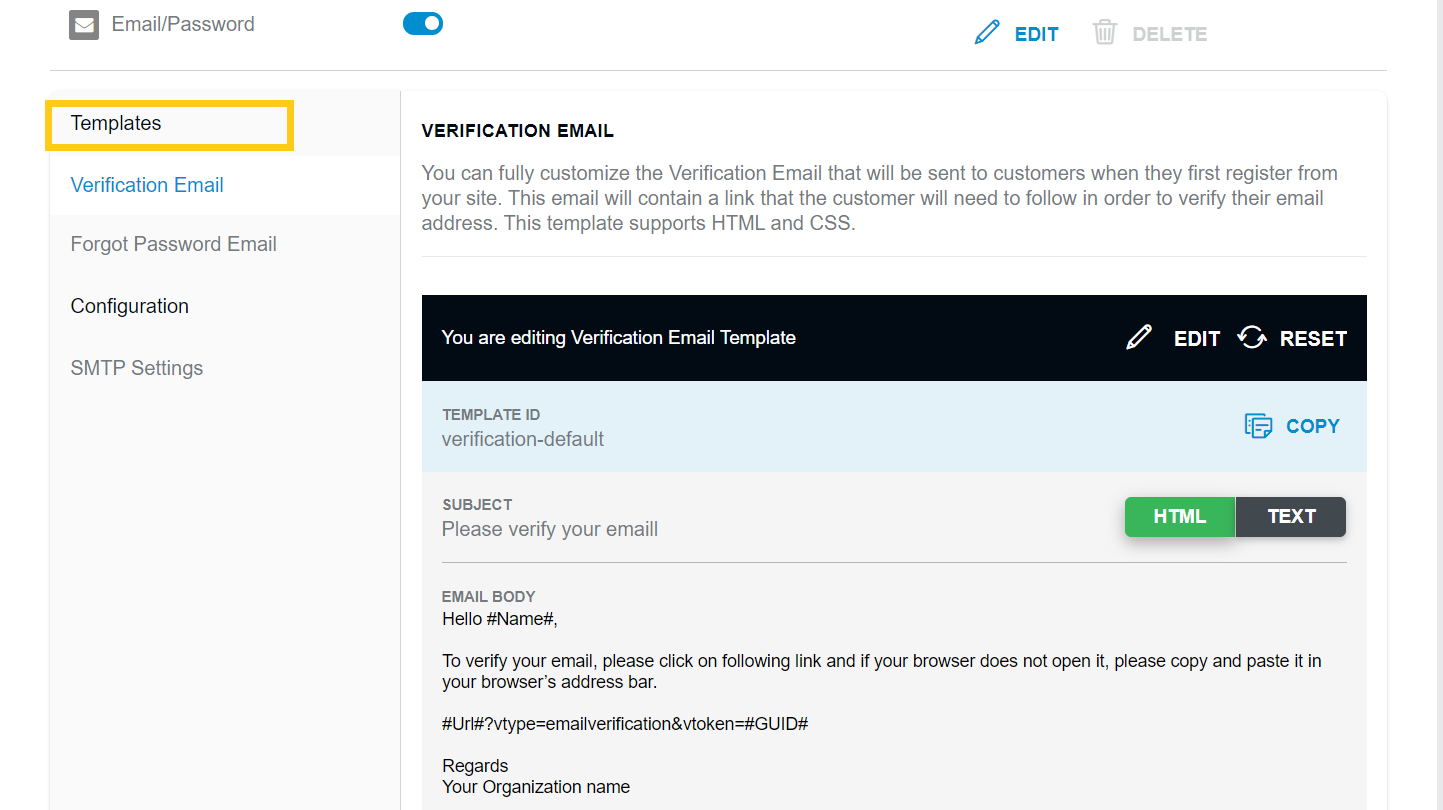Click the verification-default template ID text
1443x810 pixels.
(x=522, y=438)
